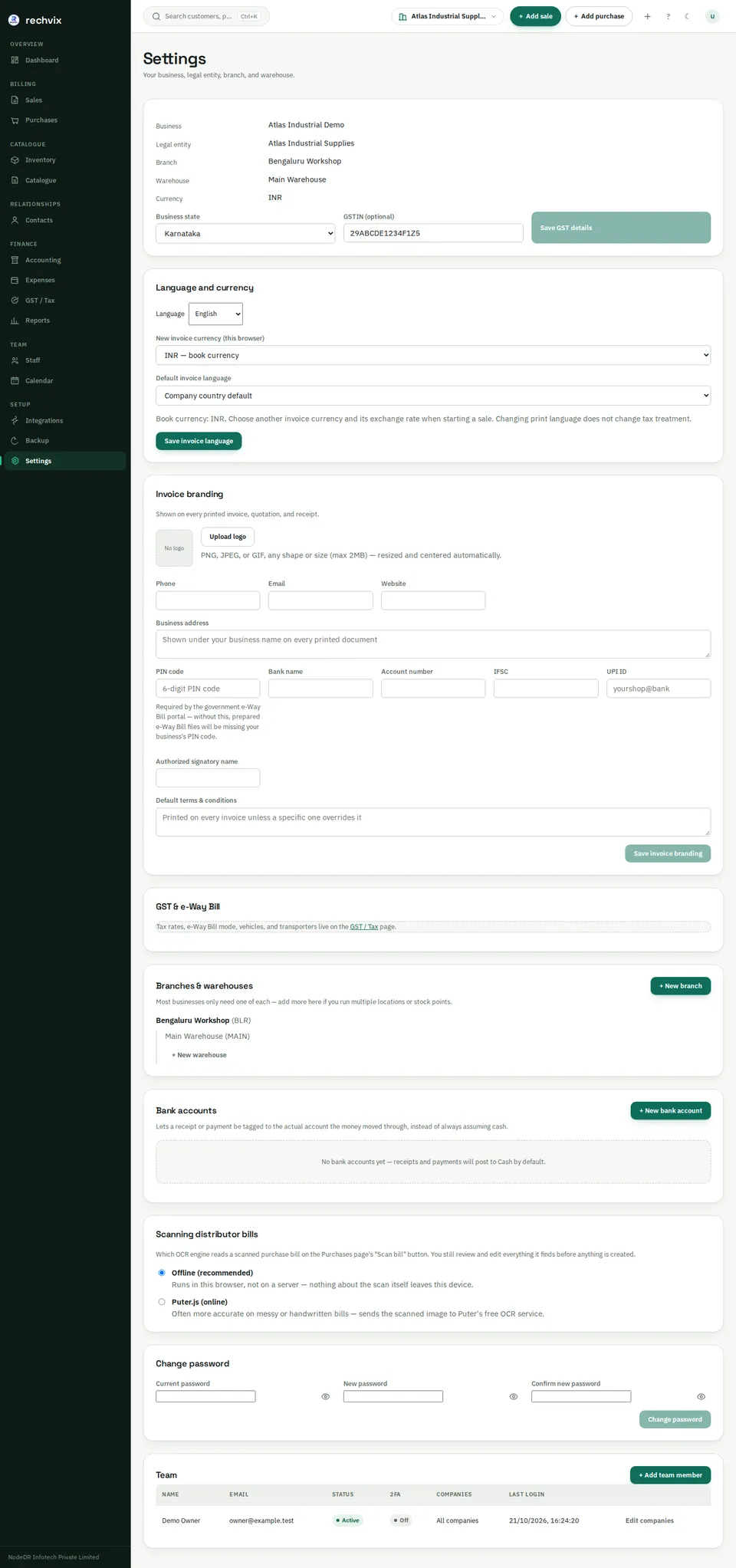Open the Language English dropdown
Screen dimensions: 736x1568
[x=215, y=314]
